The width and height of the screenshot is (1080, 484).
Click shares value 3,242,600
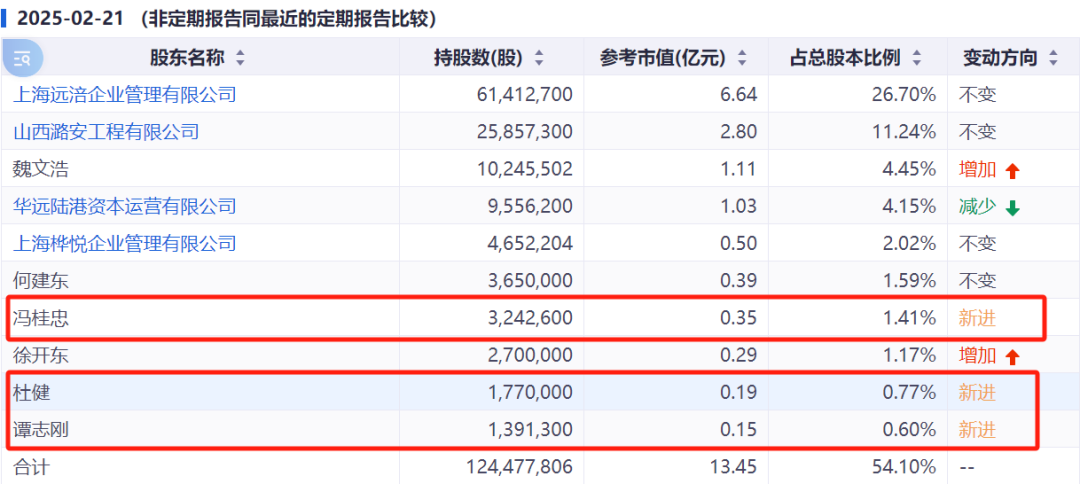point(529,318)
